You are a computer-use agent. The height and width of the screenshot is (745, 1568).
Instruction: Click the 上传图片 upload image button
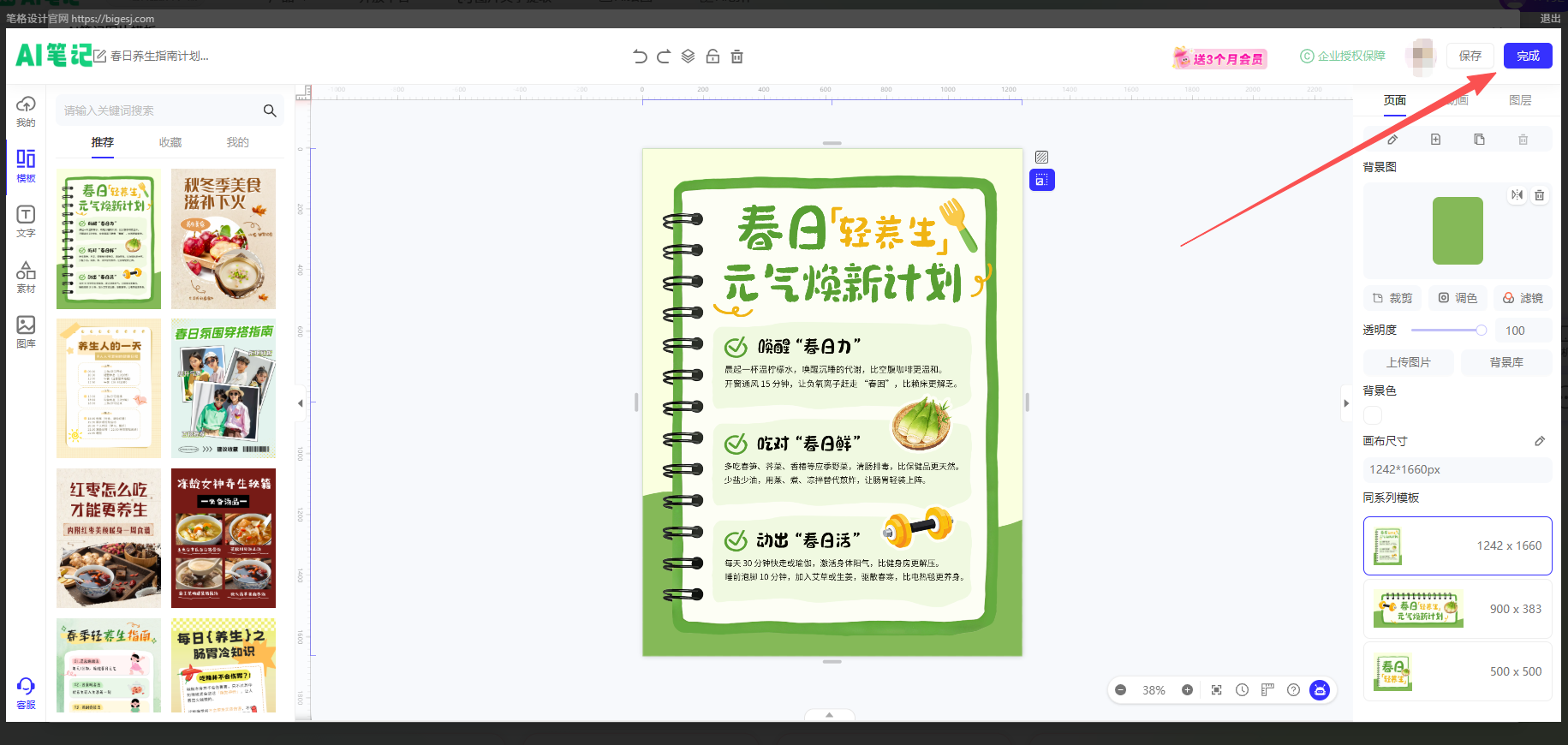click(1409, 362)
